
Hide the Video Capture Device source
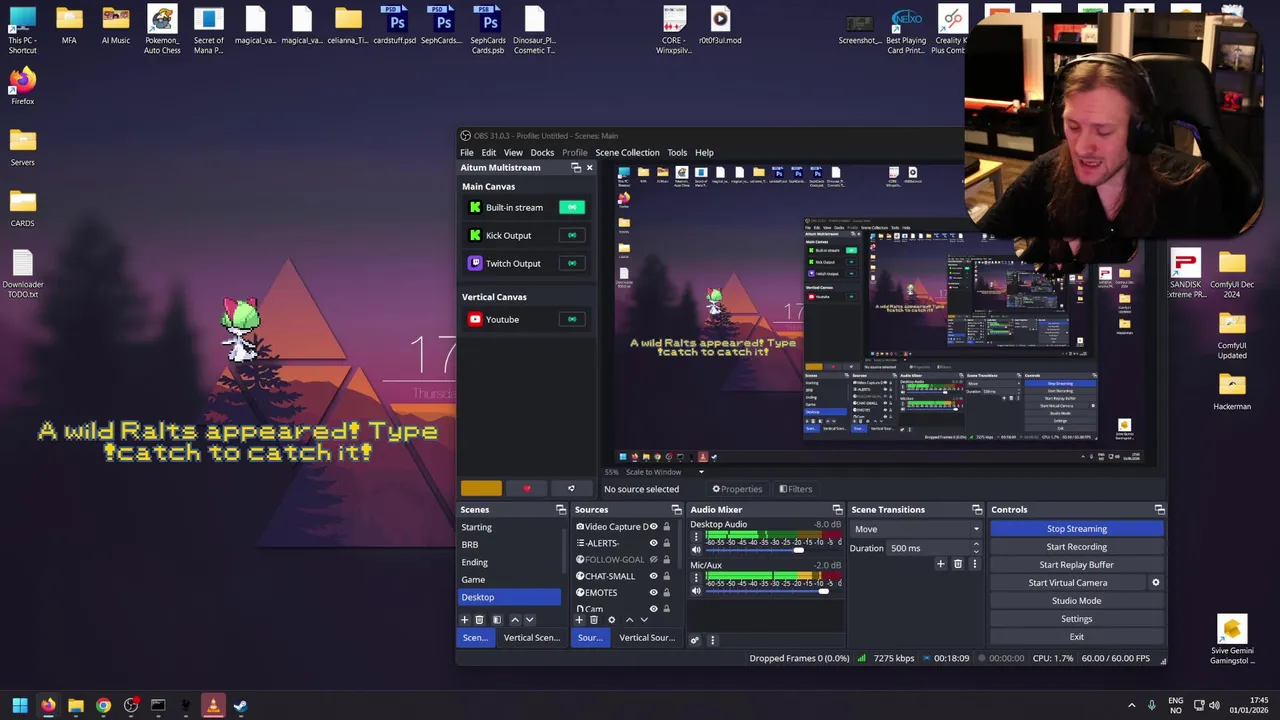point(653,527)
